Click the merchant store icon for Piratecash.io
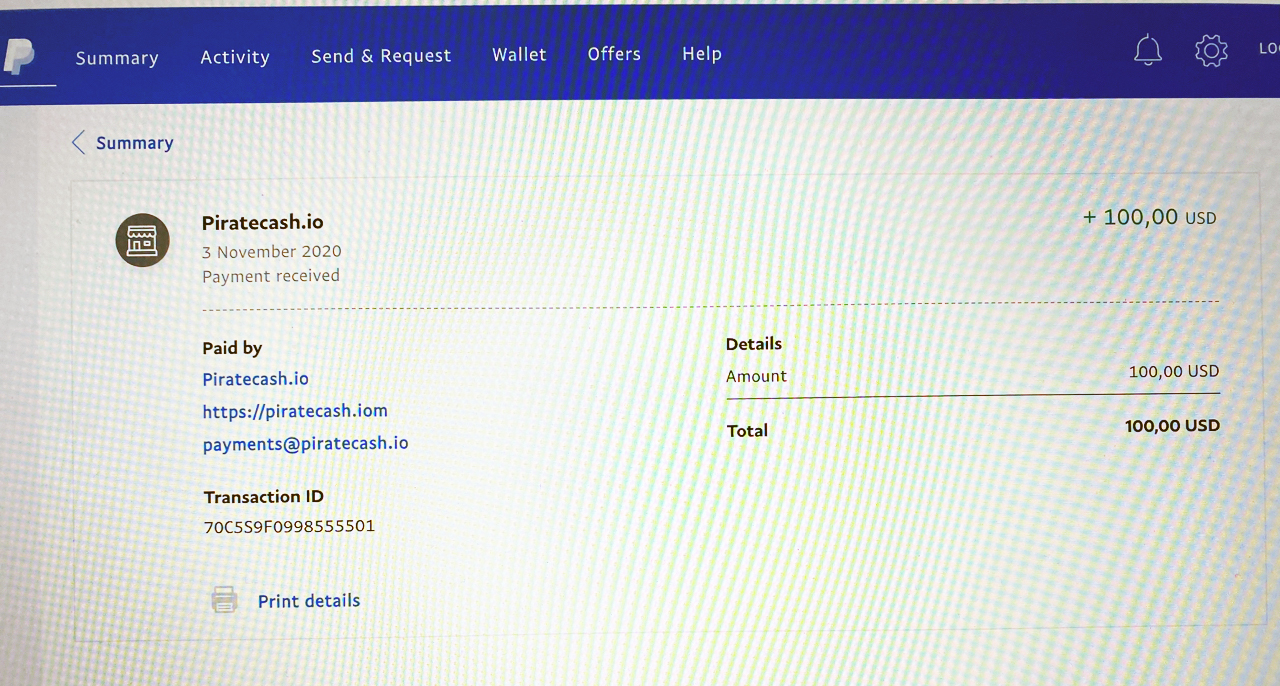Screen dimensions: 1280x686 coord(142,240)
